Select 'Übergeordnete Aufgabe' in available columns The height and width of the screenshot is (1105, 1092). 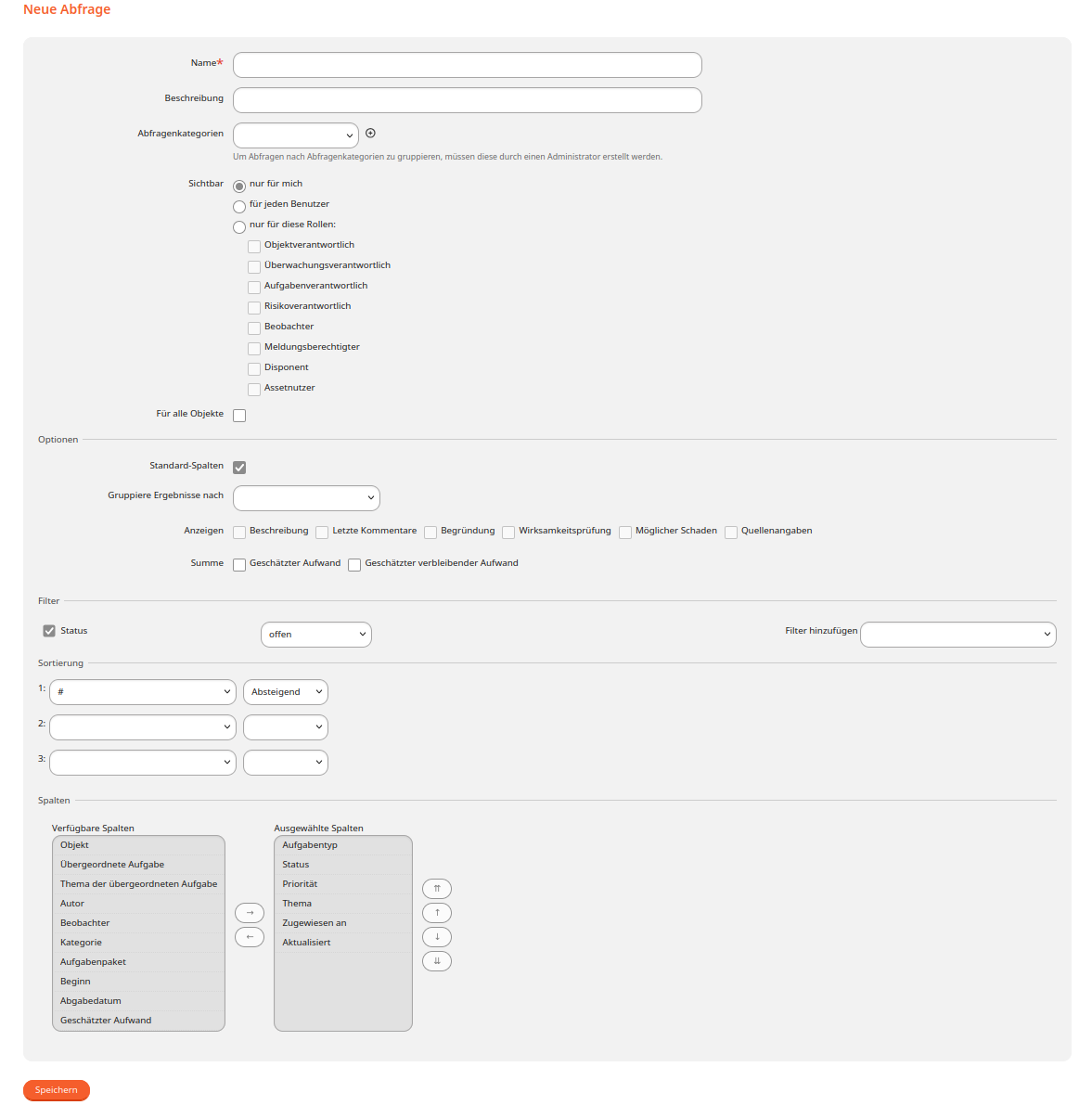(138, 865)
